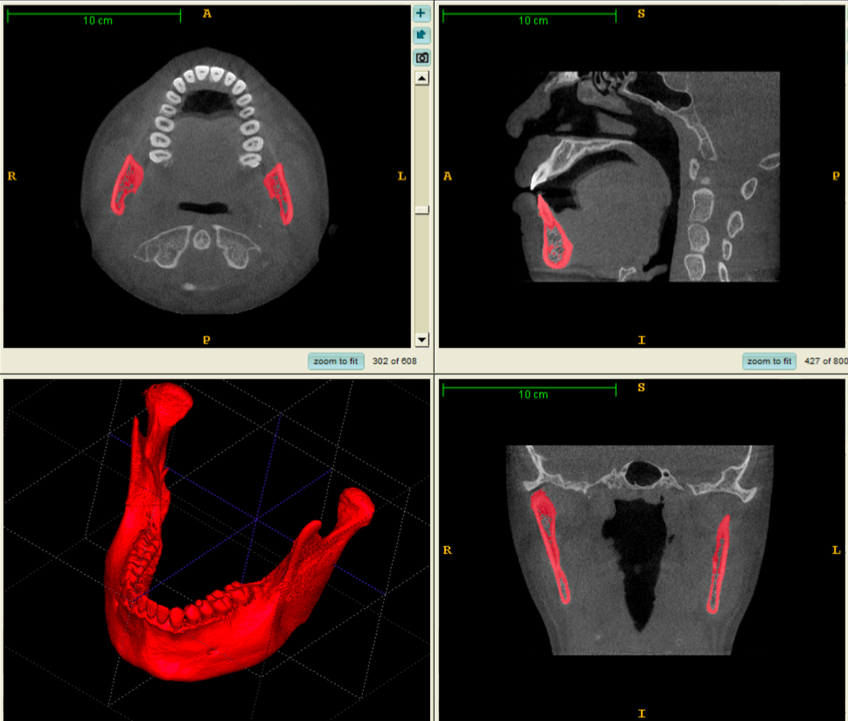Click the "10 cm" scale label in coronal view
This screenshot has height=721, width=848.
coord(533,395)
